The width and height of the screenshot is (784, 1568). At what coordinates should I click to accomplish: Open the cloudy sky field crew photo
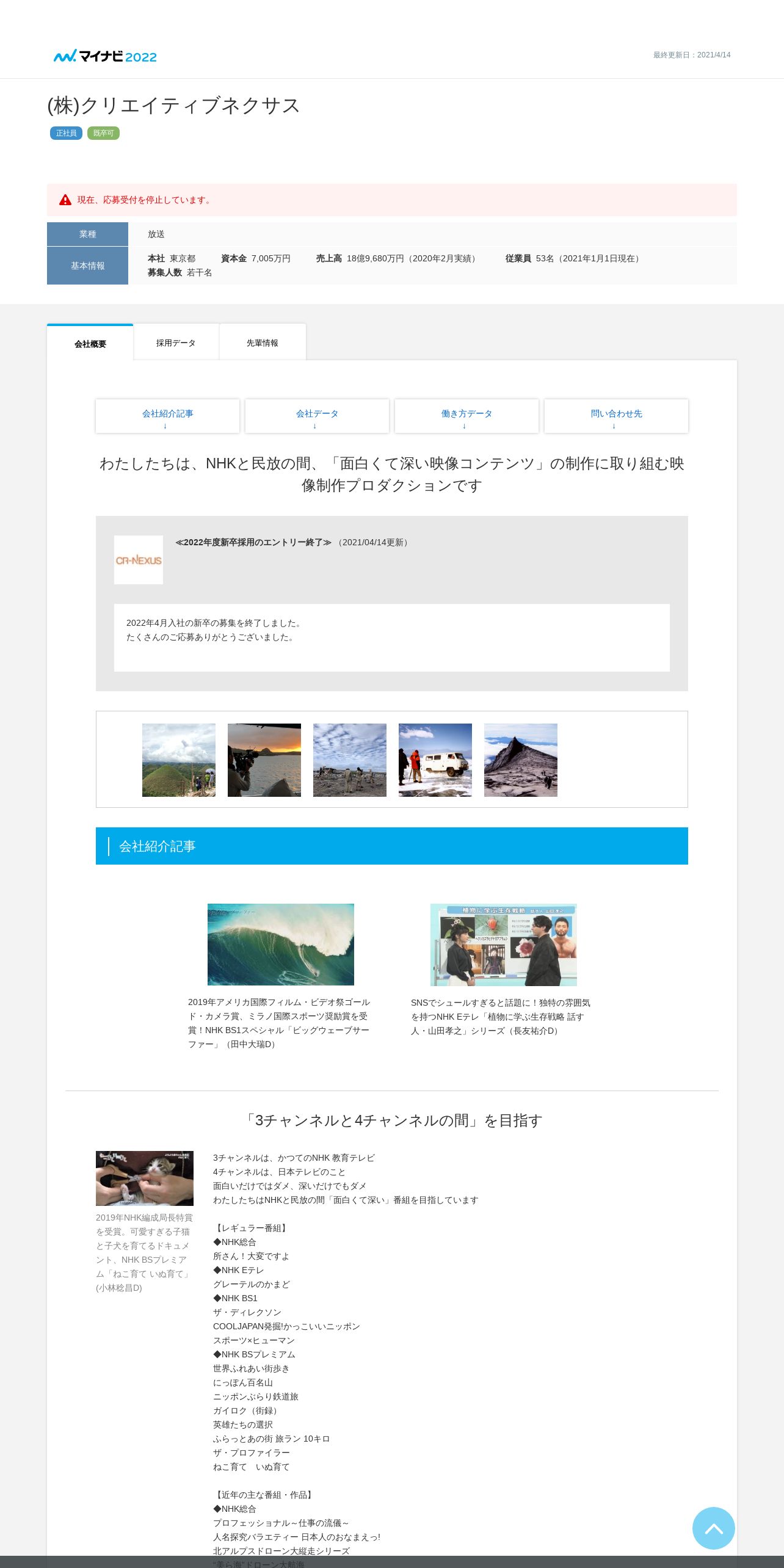point(350,760)
